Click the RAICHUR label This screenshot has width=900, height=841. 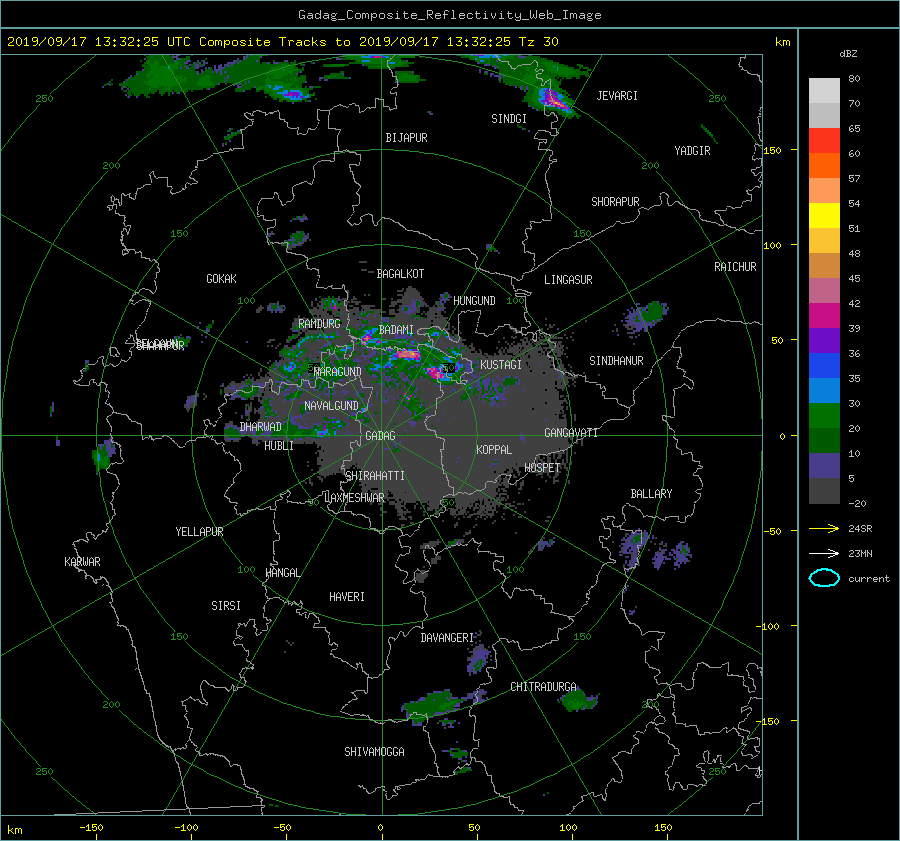[735, 267]
